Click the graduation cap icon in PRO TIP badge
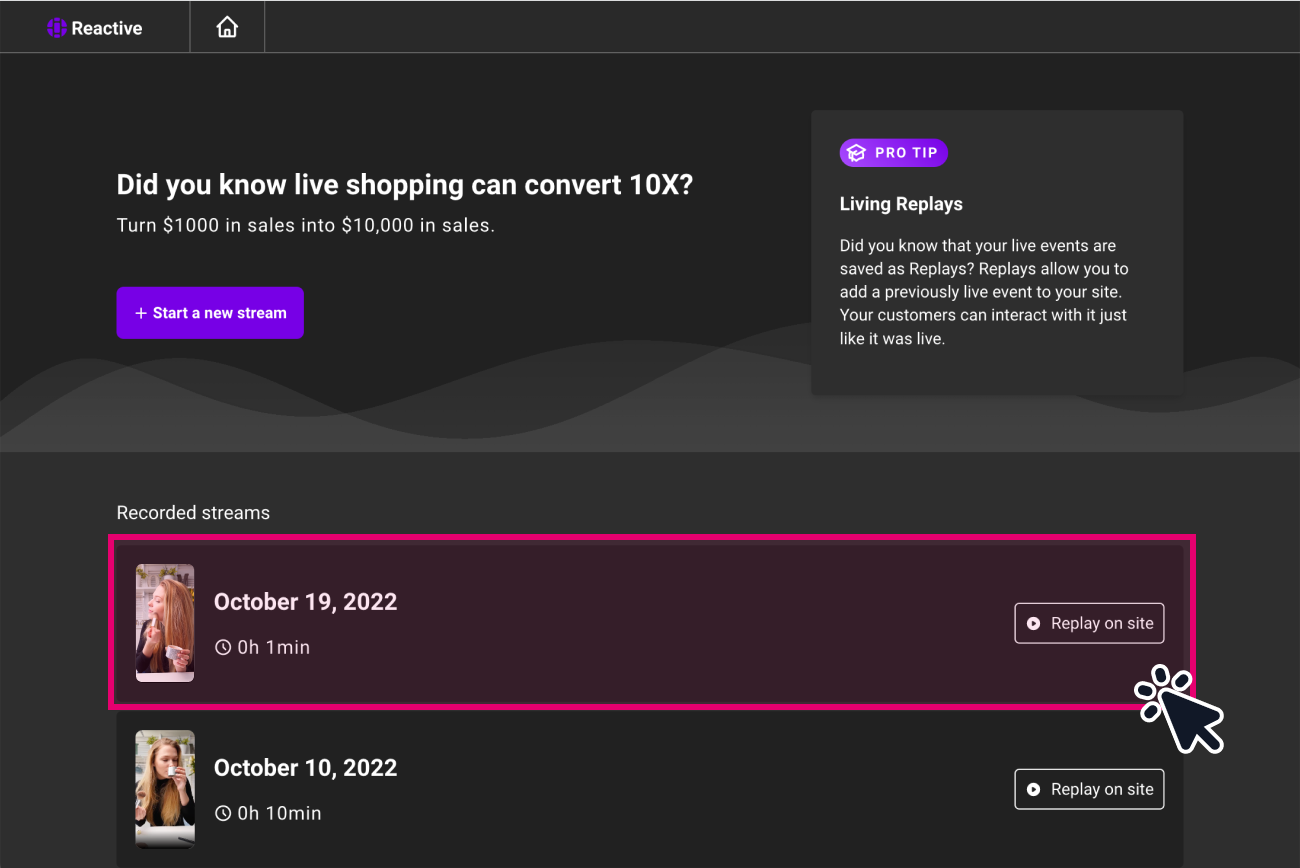Viewport: 1300px width, 868px height. point(856,153)
